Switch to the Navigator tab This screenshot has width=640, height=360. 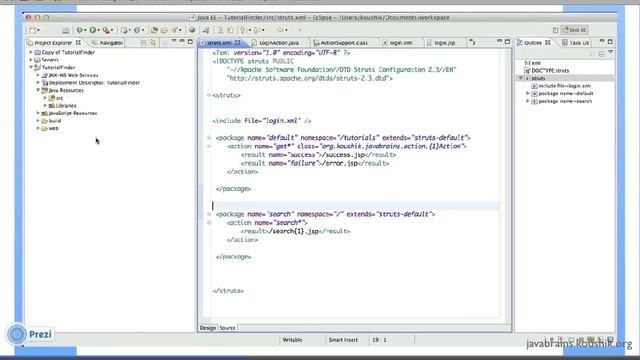click(x=107, y=42)
